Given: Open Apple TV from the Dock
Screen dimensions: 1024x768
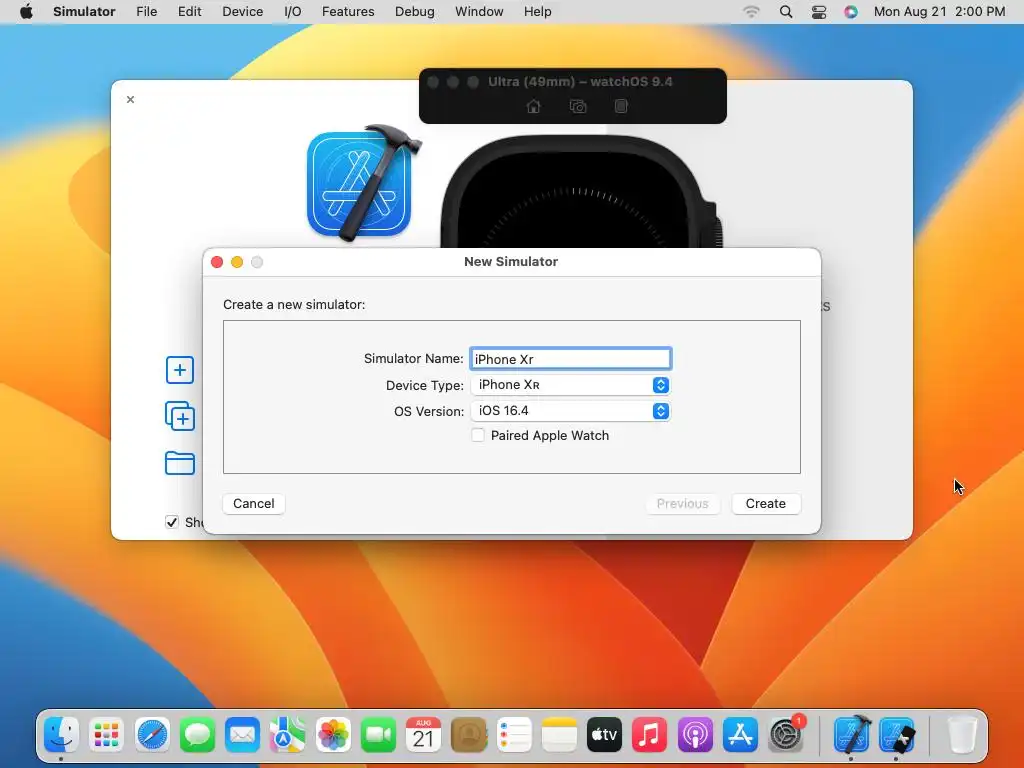Looking at the screenshot, I should point(604,735).
